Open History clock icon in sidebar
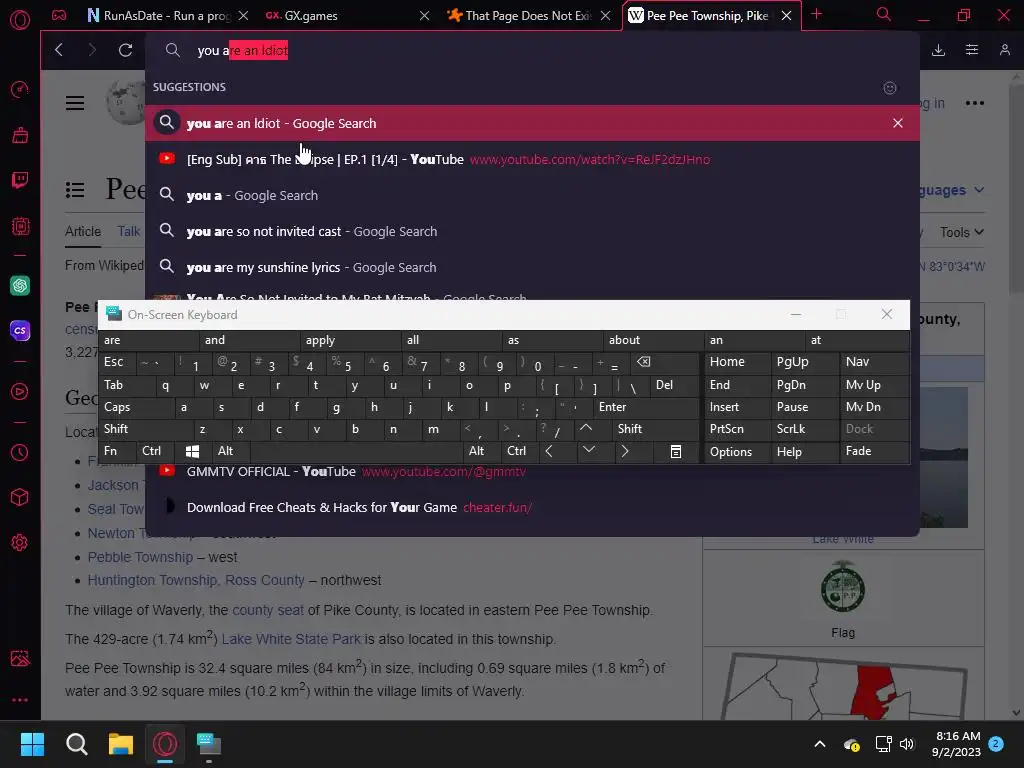Viewport: 1024px width, 768px height. point(20,453)
